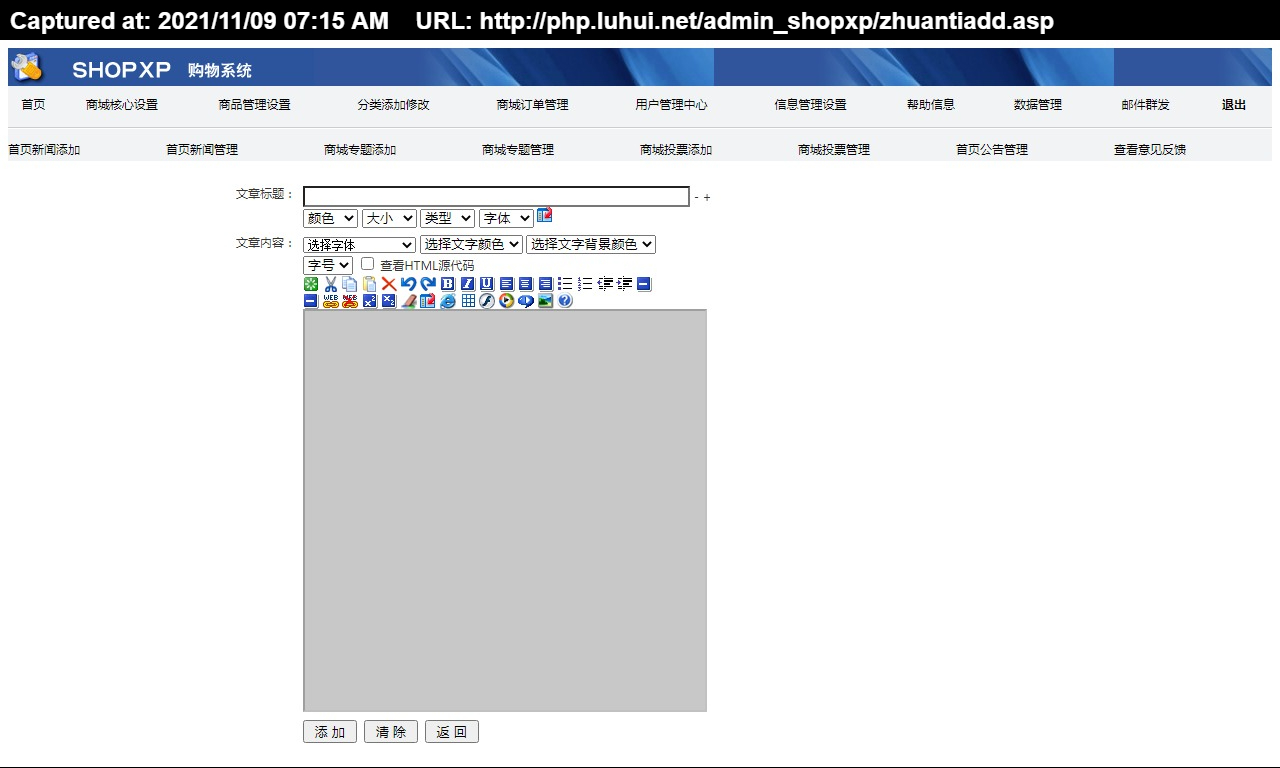This screenshot has height=768, width=1280.
Task: Open 商城订单管理 menu
Action: [x=533, y=105]
